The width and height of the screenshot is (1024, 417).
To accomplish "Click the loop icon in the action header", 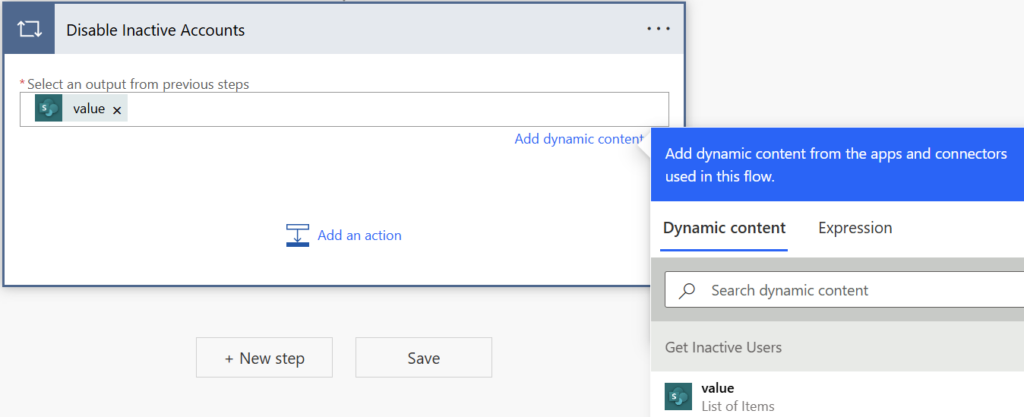I will [x=28, y=29].
